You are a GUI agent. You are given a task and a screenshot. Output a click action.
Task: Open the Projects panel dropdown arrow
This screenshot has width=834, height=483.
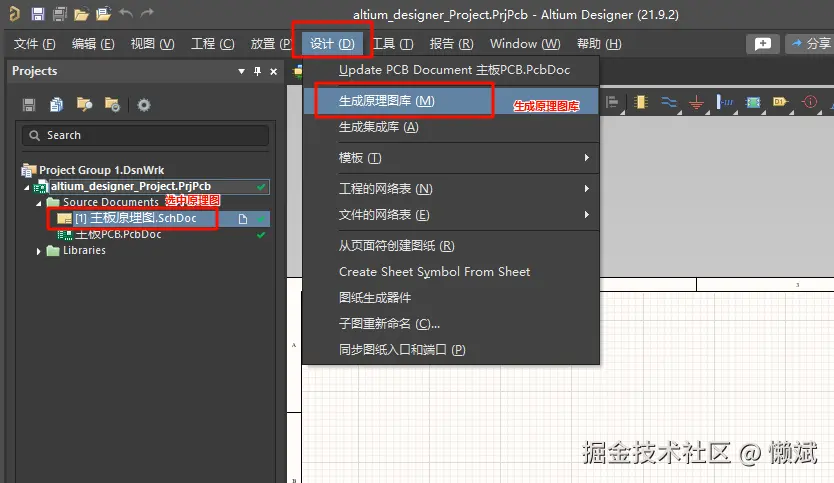[x=241, y=71]
